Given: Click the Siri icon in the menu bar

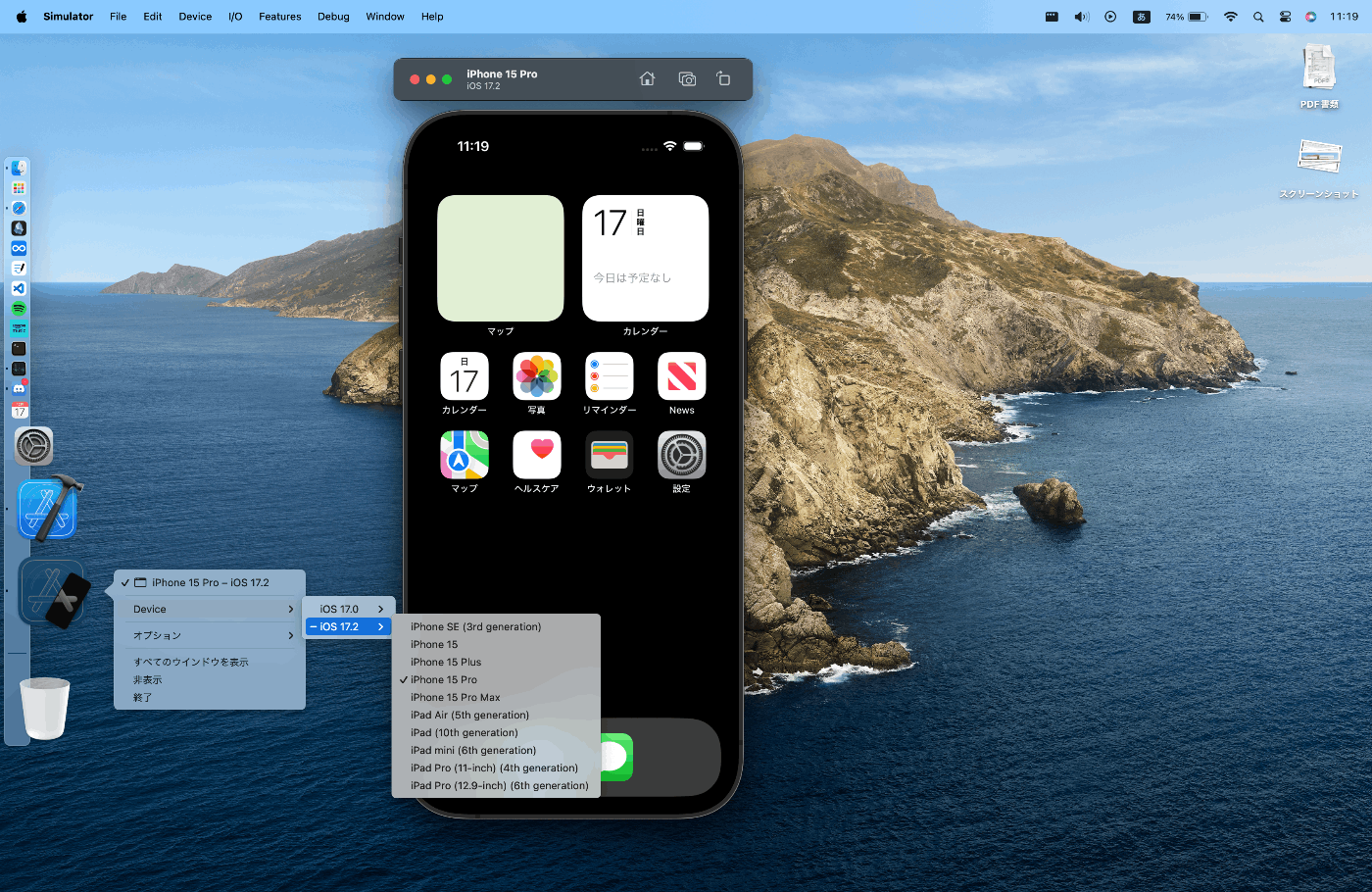Looking at the screenshot, I should click(1310, 17).
